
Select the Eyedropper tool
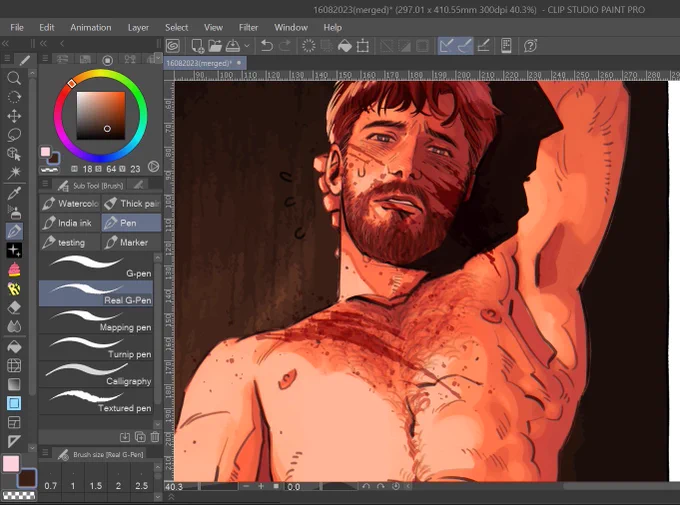[x=14, y=193]
